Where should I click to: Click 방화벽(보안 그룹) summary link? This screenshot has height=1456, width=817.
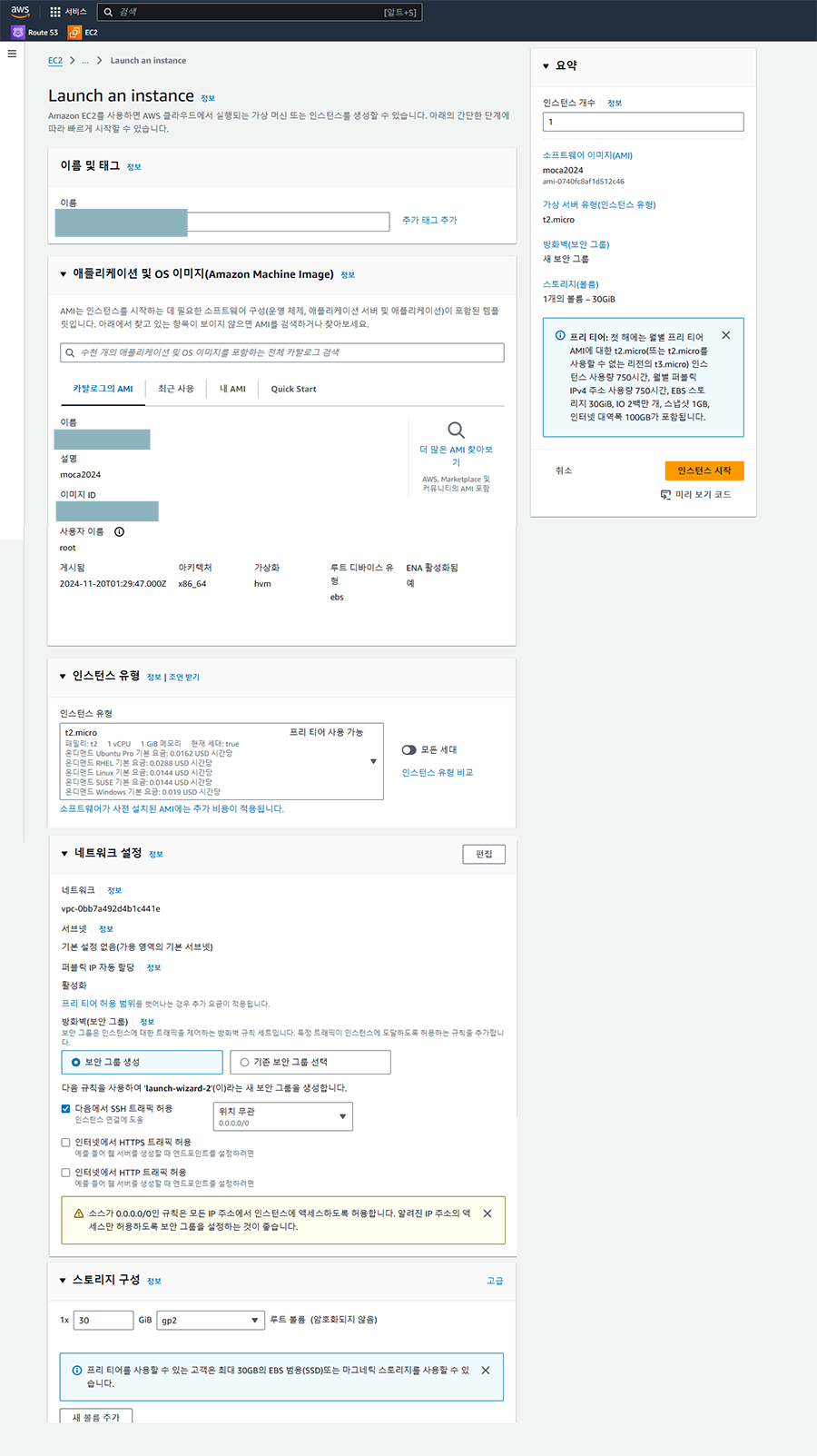coord(576,245)
